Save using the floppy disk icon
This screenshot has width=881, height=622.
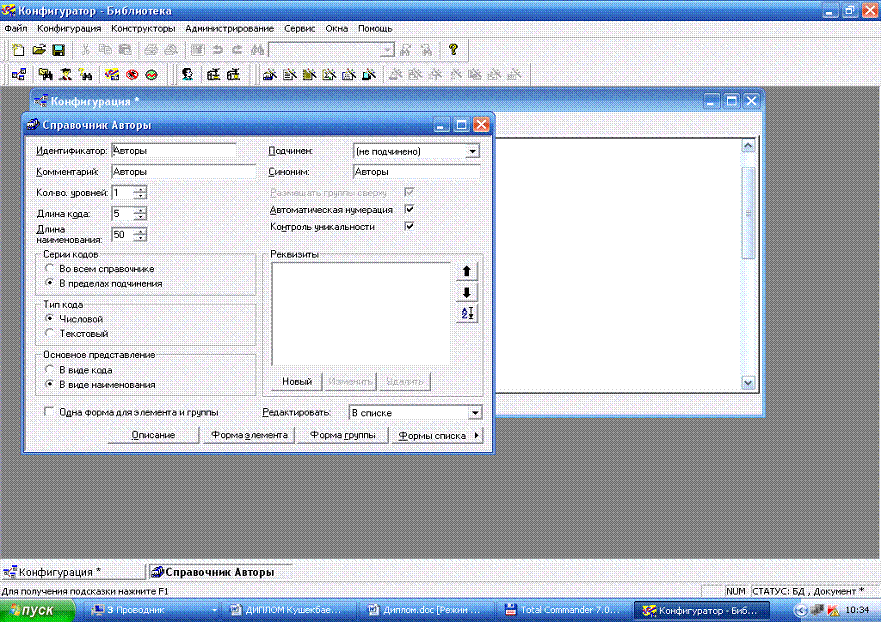click(58, 49)
